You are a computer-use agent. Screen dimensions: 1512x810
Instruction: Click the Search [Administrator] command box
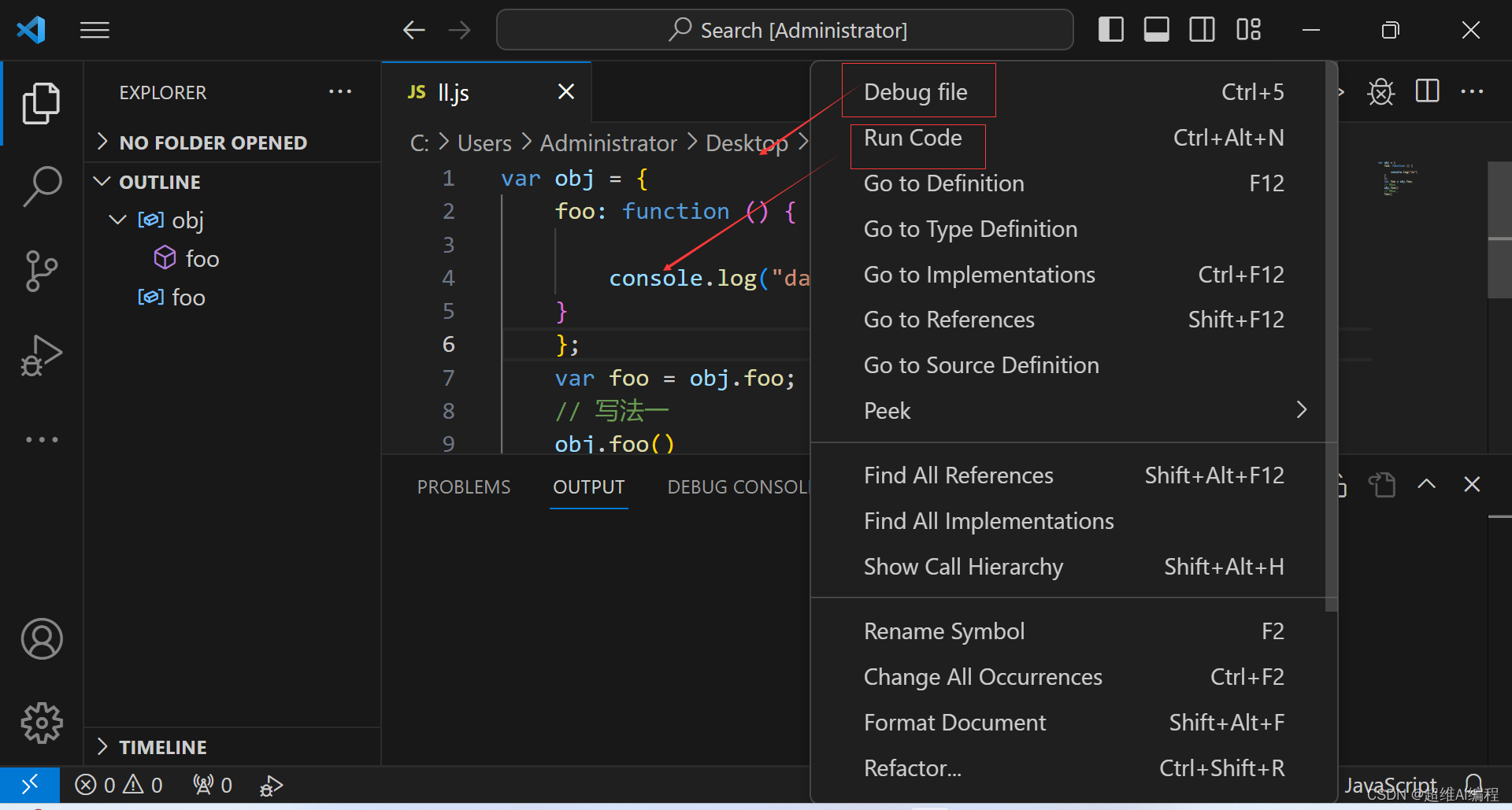coord(784,30)
